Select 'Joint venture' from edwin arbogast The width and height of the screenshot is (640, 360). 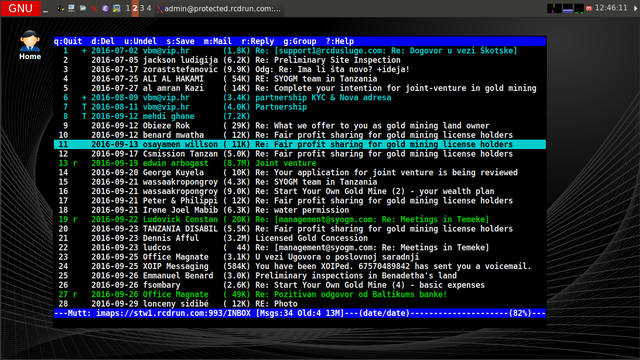(300, 163)
